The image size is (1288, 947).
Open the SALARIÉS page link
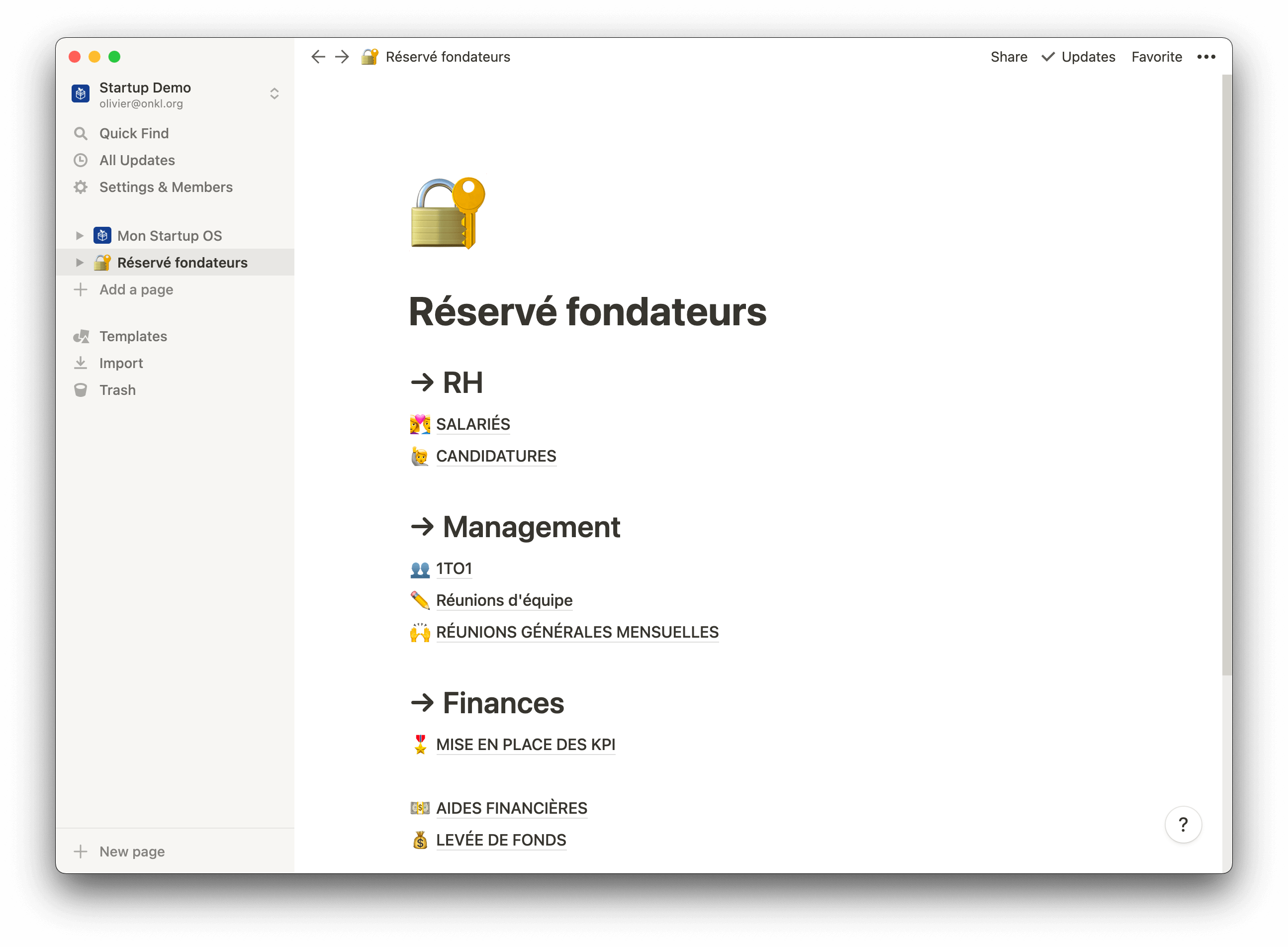coord(472,424)
